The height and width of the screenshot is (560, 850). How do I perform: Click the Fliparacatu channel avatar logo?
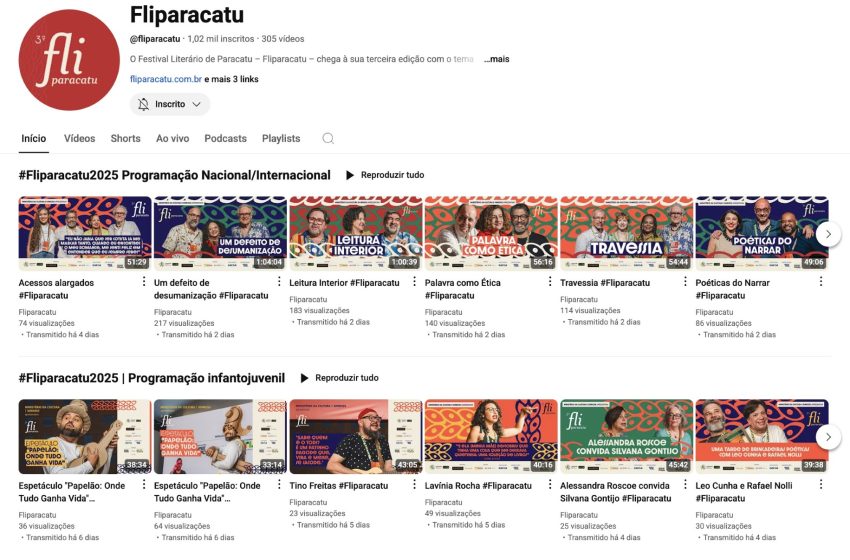pos(69,60)
